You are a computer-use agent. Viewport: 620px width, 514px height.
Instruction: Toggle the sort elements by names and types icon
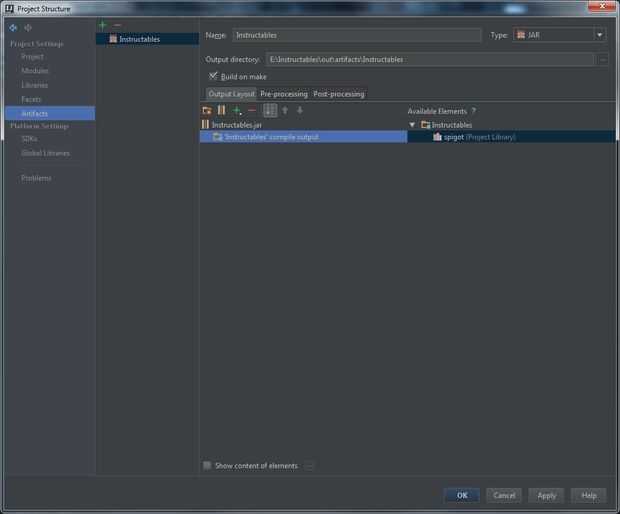(x=270, y=111)
